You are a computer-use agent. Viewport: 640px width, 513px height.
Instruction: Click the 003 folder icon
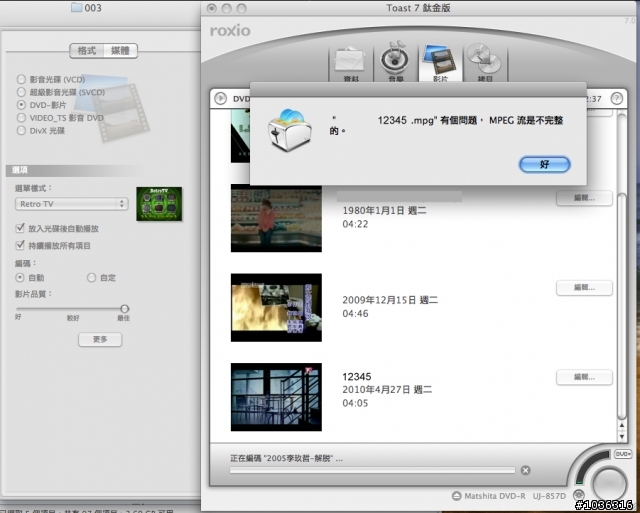(76, 7)
